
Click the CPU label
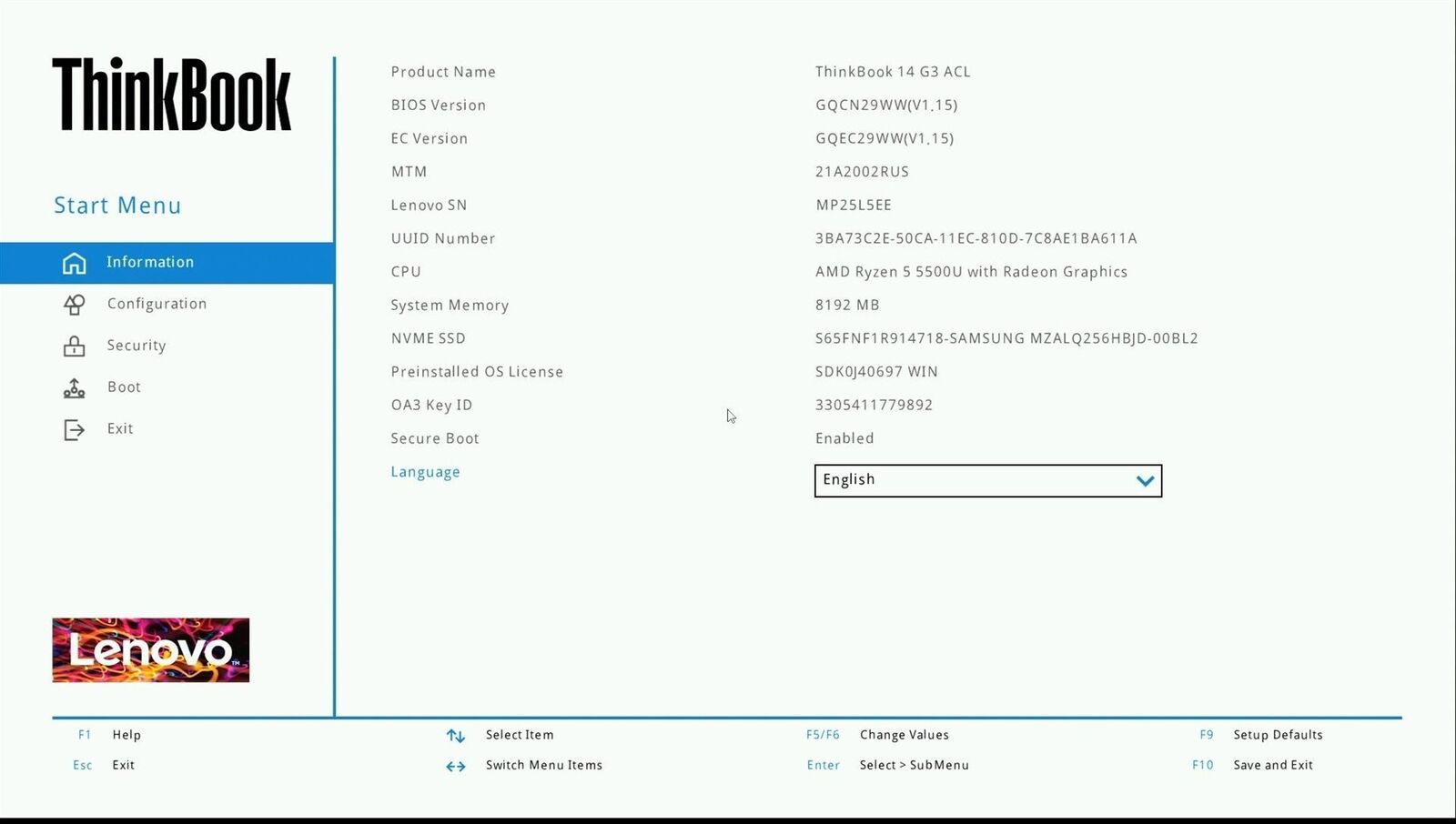tap(406, 272)
